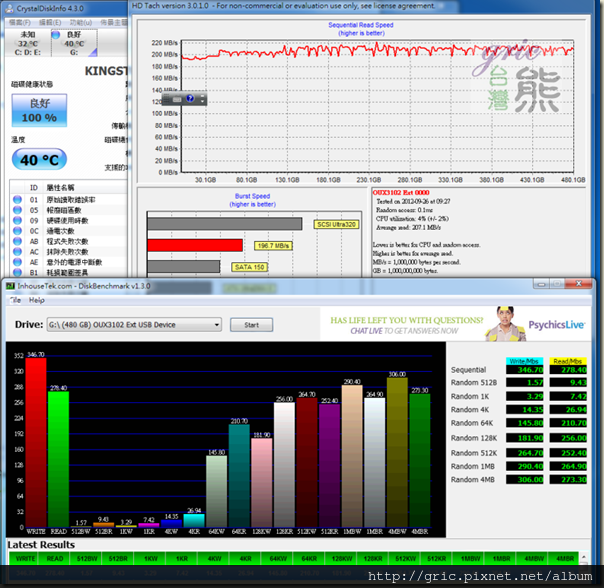Click Random 4MB write value 306.00
Image resolution: width=604 pixels, height=588 pixels.
[525, 479]
